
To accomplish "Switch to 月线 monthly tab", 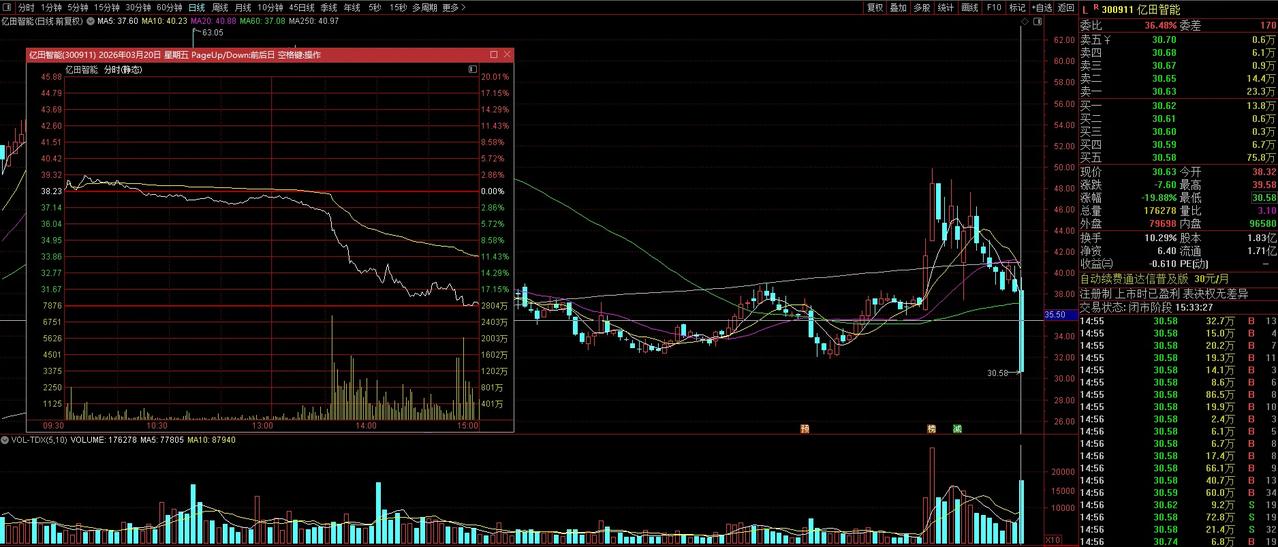I will point(243,7).
